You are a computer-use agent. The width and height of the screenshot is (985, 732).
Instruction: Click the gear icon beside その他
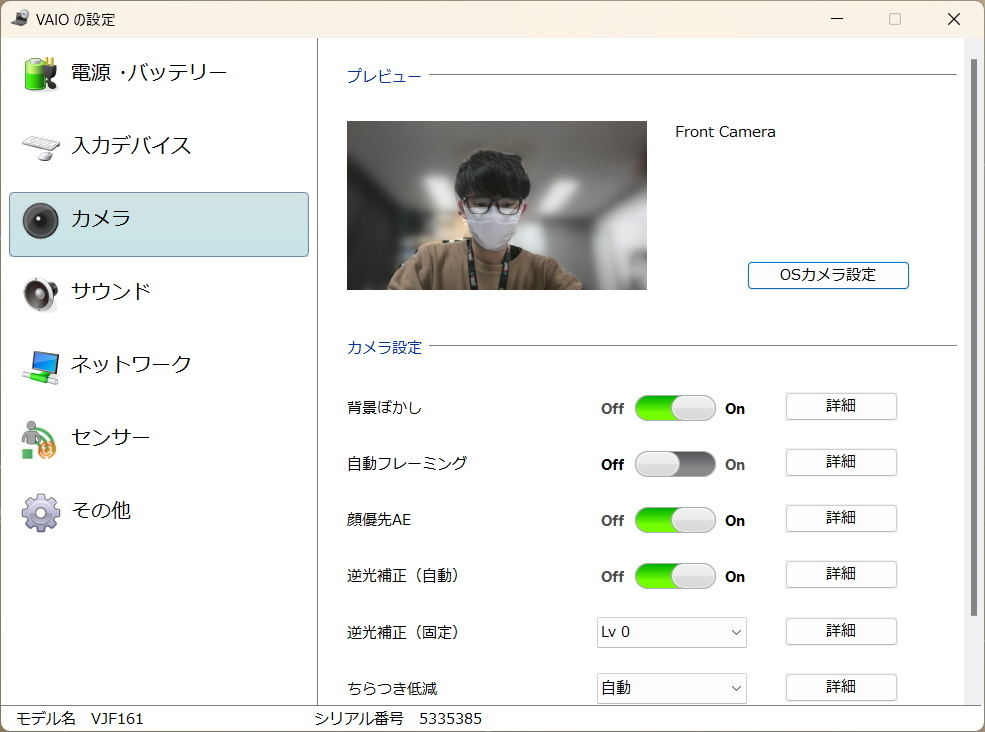pos(41,513)
